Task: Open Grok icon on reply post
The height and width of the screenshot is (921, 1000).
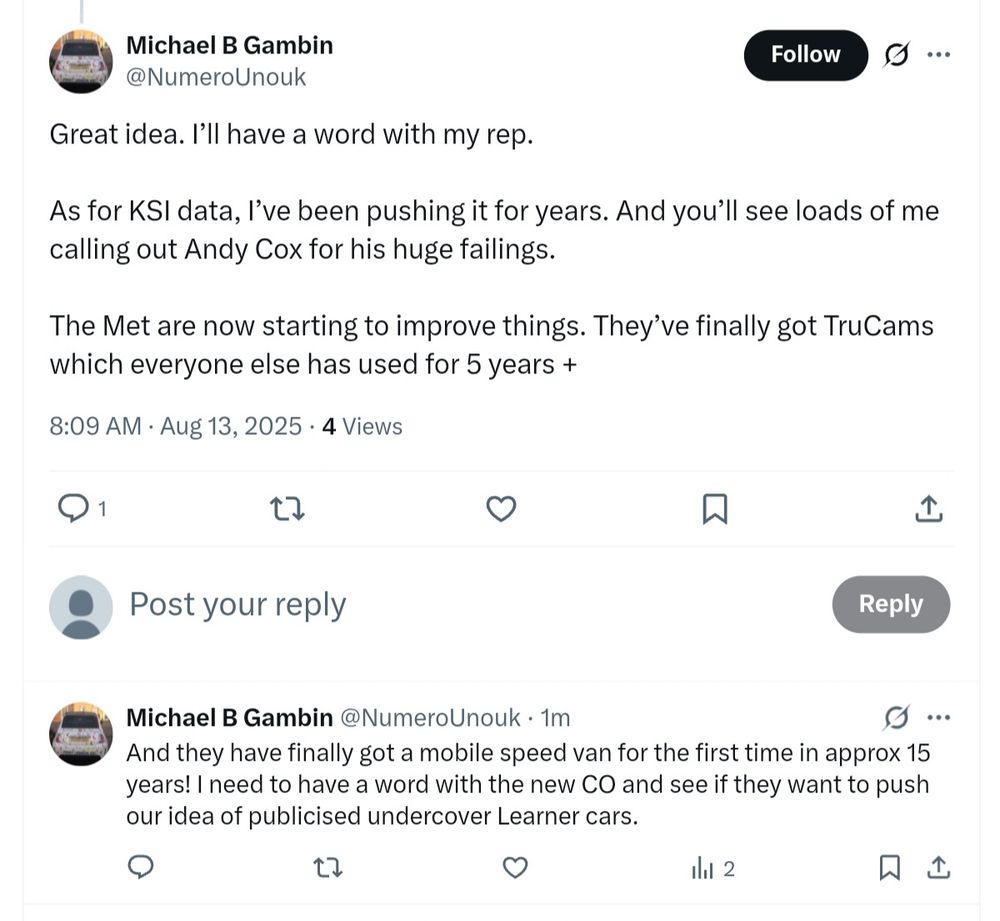Action: 897,717
